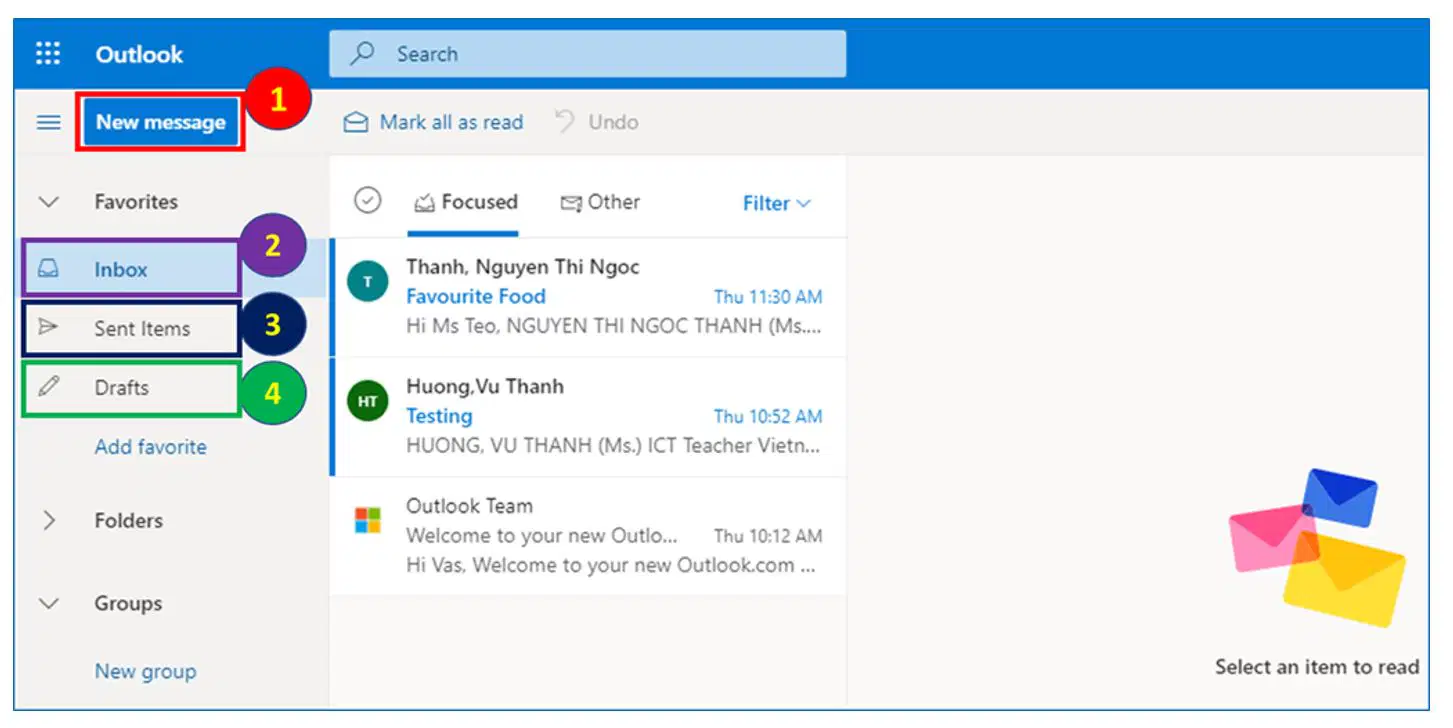
Task: Click sender name Thanh, Nguyen Thi Ngoc
Action: coord(523,267)
